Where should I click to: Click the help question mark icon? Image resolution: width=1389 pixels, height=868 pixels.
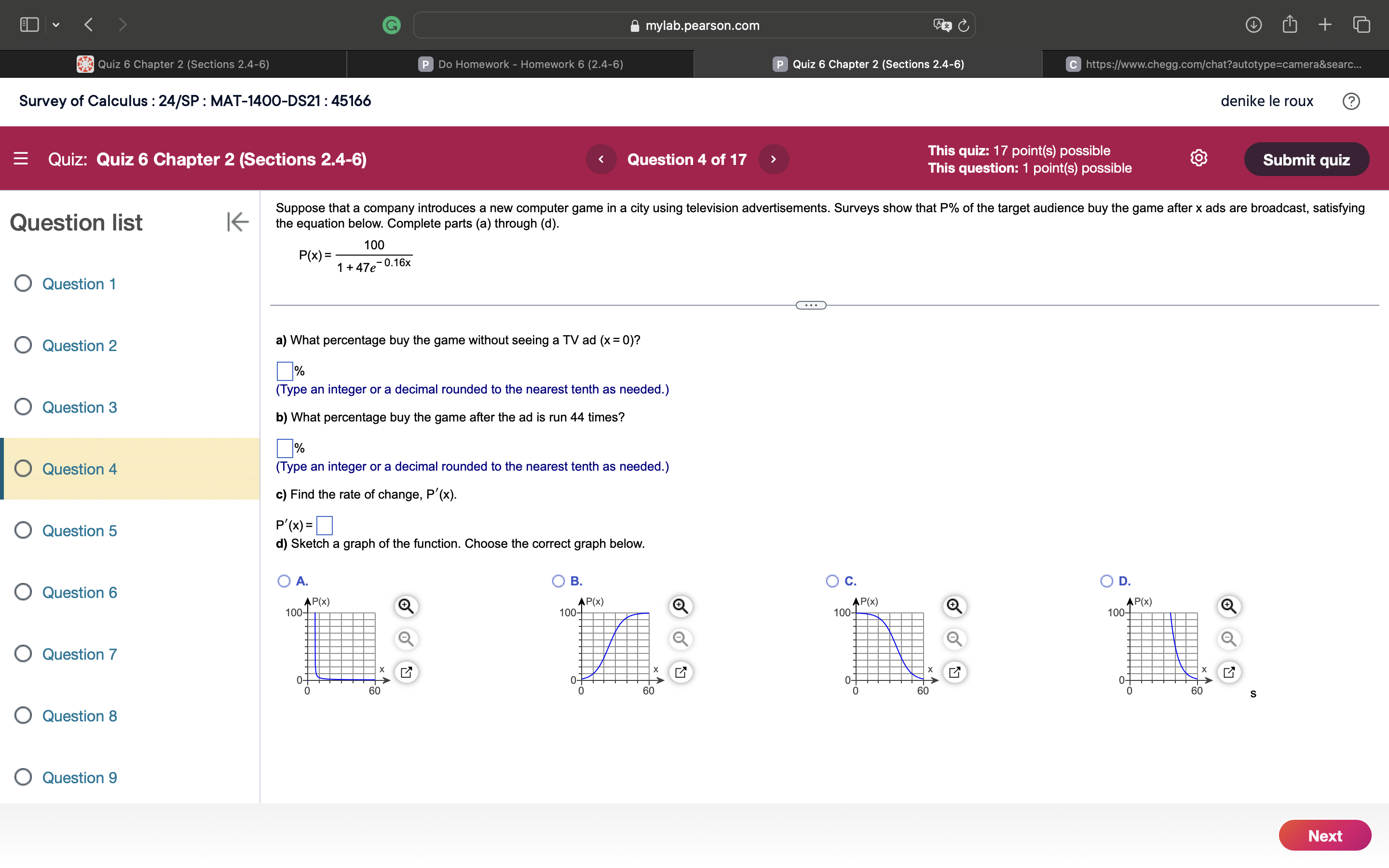(1352, 101)
